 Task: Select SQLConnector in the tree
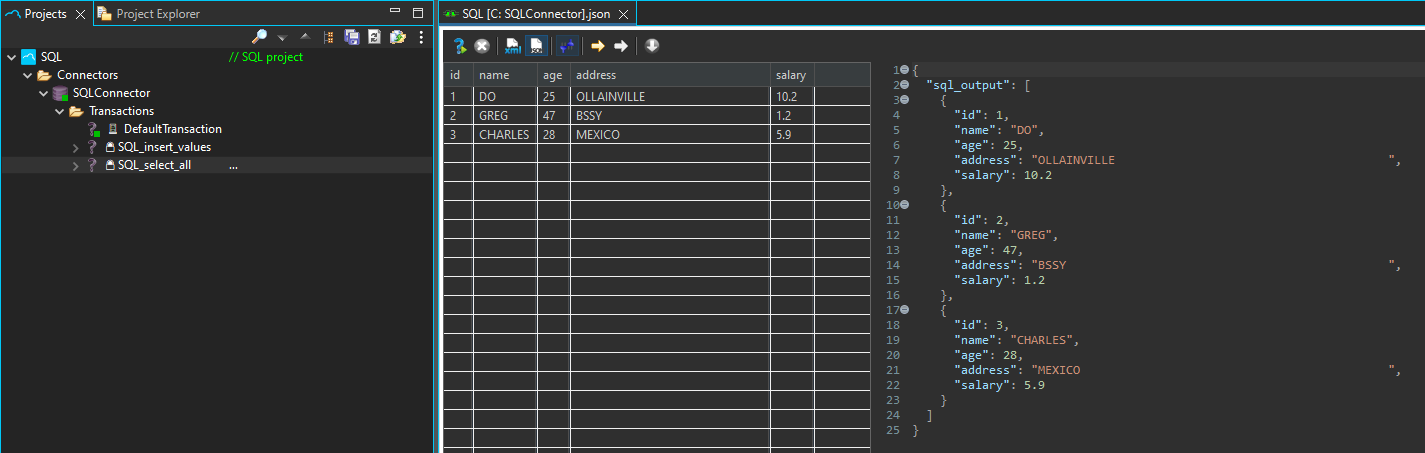[112, 93]
